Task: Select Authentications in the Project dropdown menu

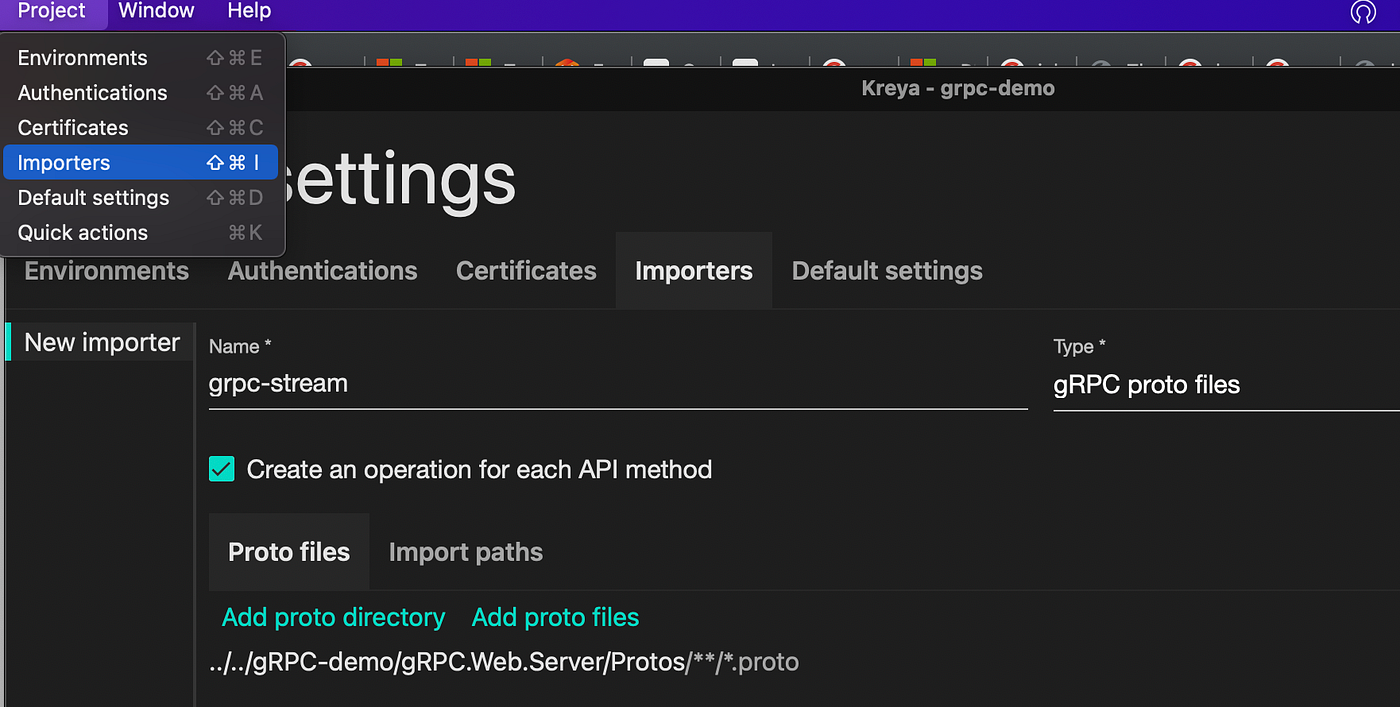Action: pyautogui.click(x=92, y=93)
